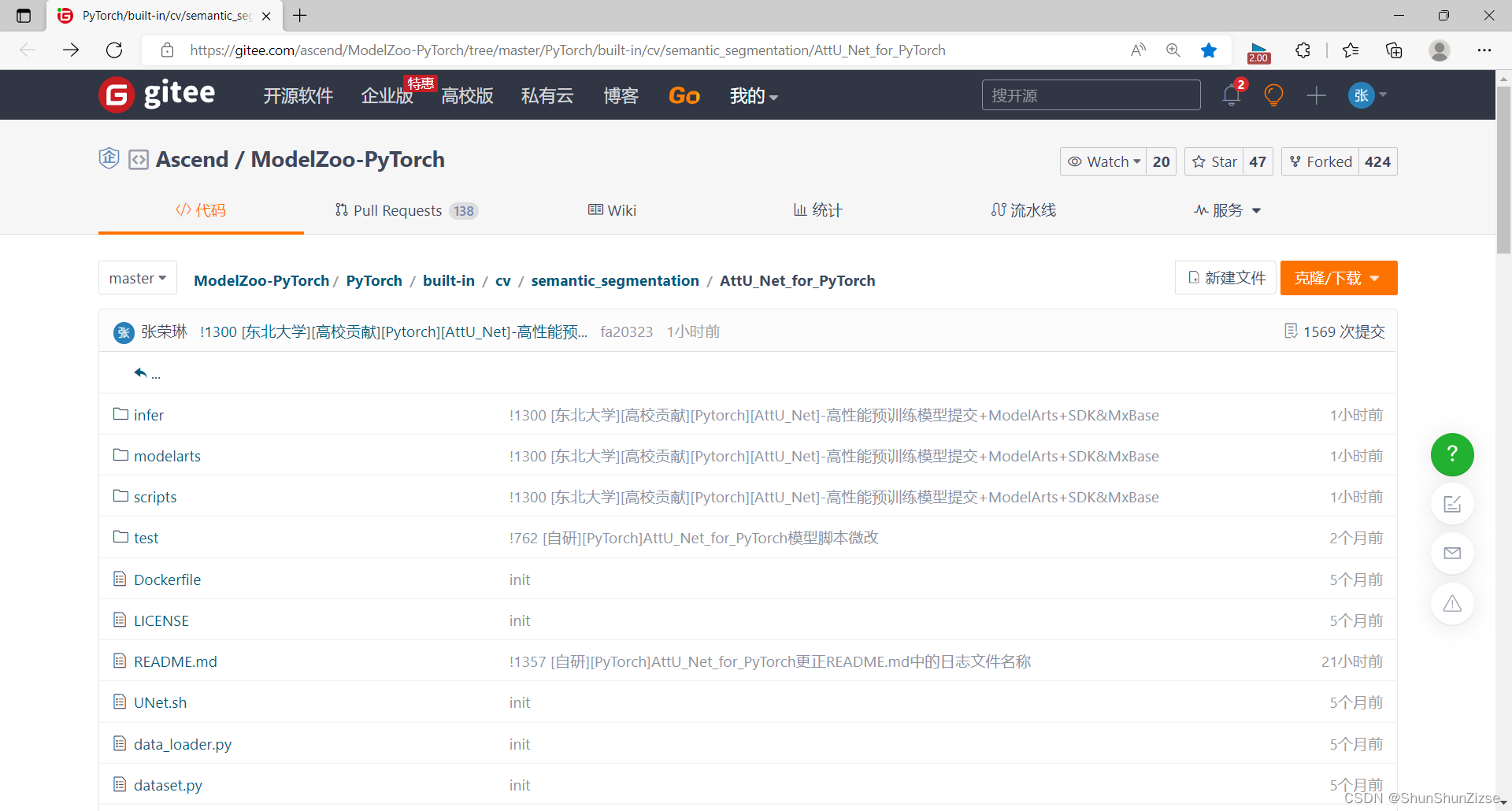
Task: Click the site lock info icon
Action: tap(167, 50)
